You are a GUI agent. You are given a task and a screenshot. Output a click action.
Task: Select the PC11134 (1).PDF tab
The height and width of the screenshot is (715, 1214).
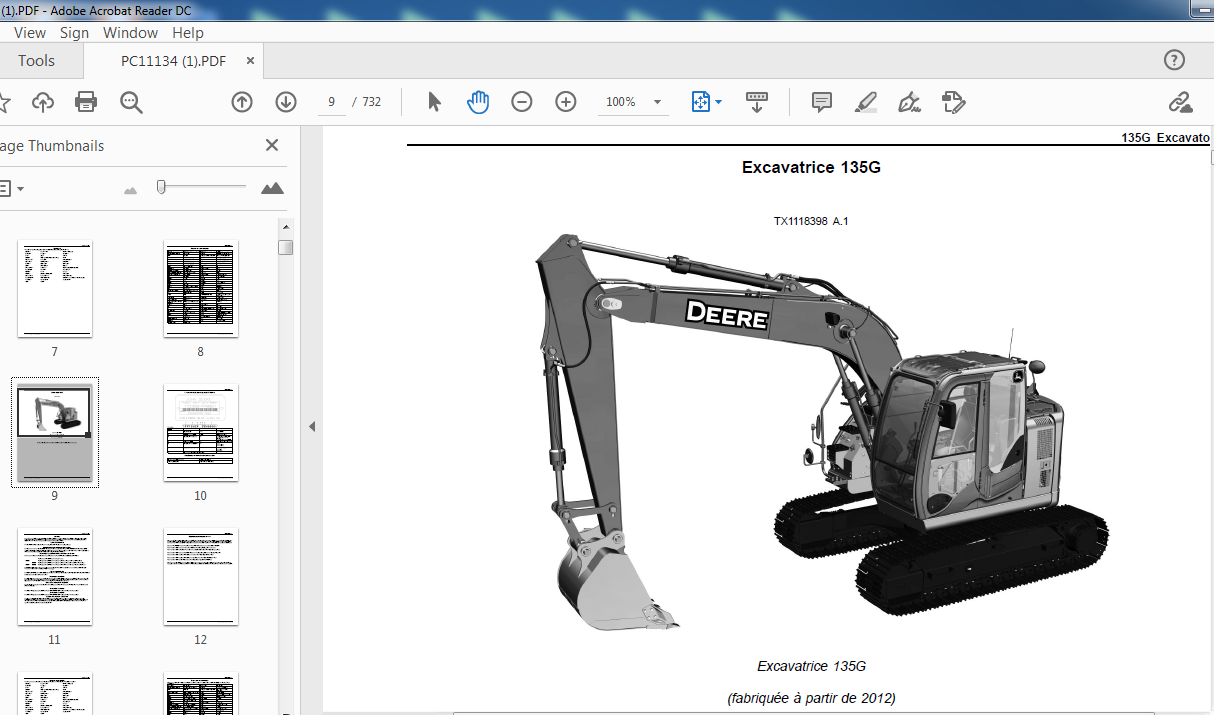click(x=173, y=61)
